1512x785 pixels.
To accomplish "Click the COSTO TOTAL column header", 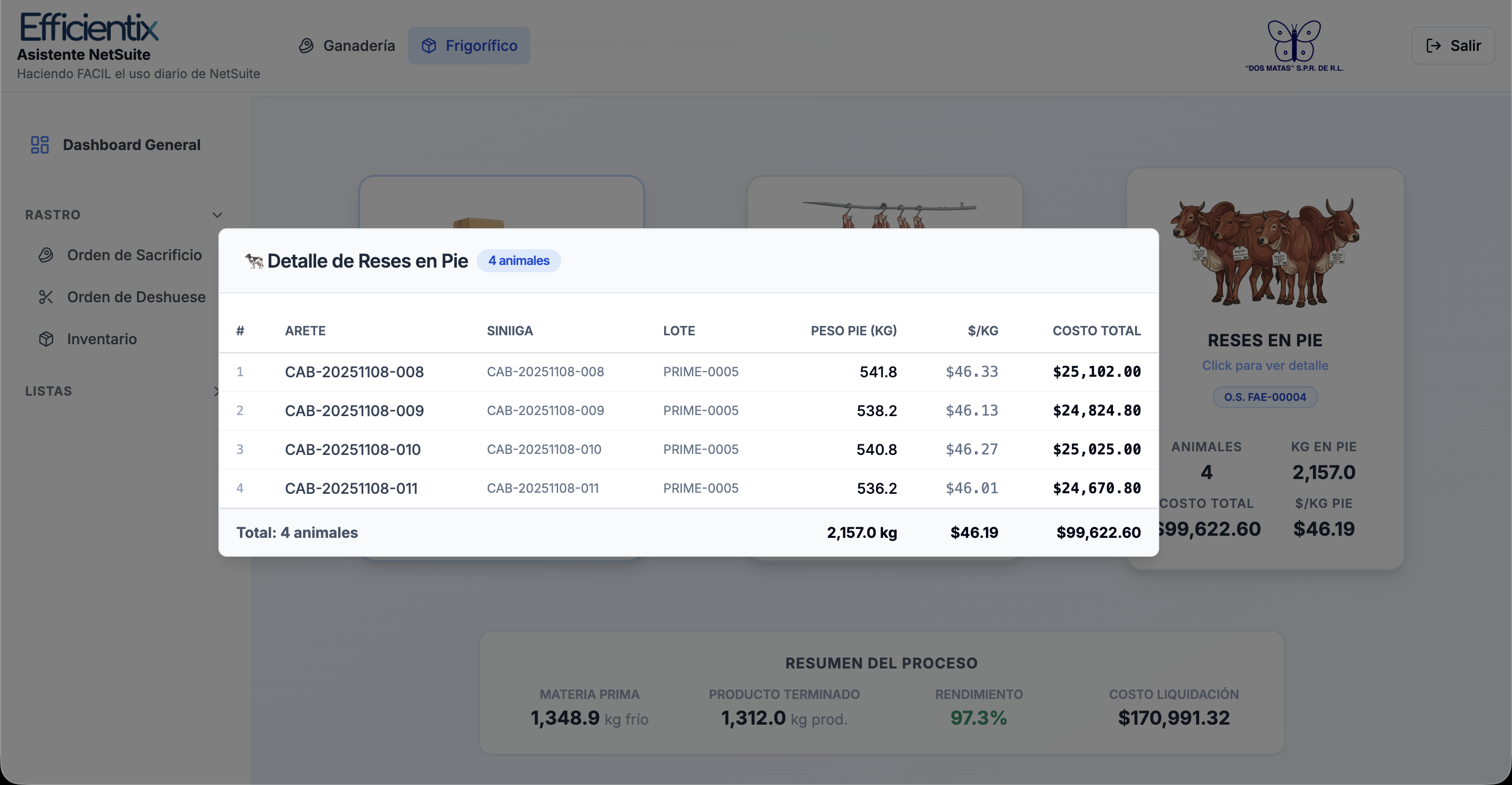I will [1096, 331].
